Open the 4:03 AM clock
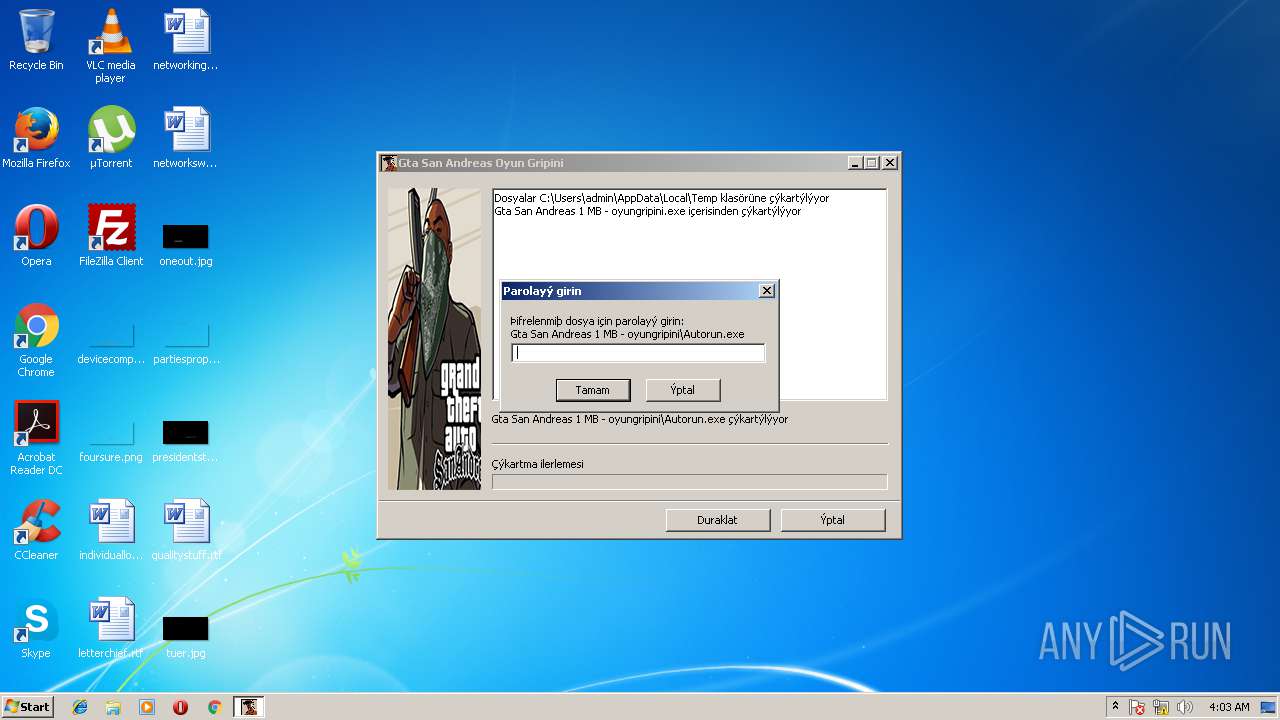The height and width of the screenshot is (720, 1280). click(1229, 707)
